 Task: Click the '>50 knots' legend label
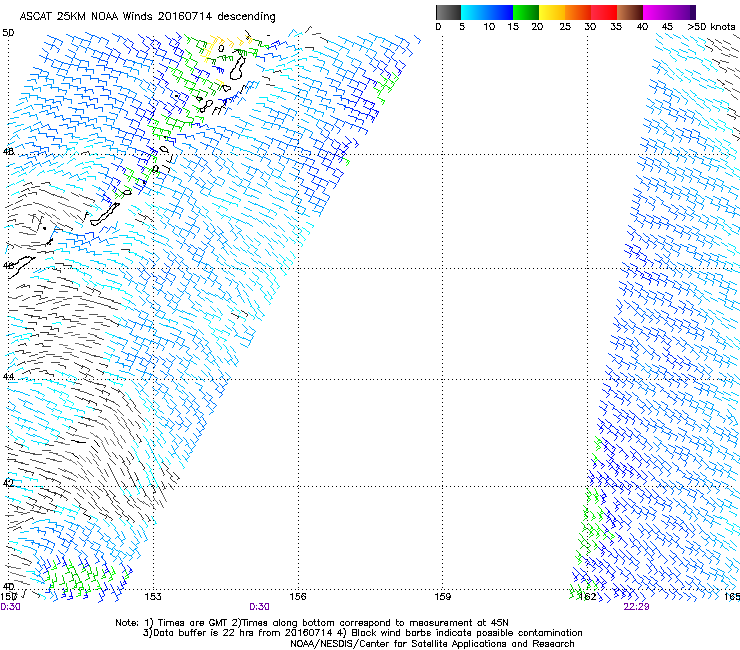tap(711, 27)
